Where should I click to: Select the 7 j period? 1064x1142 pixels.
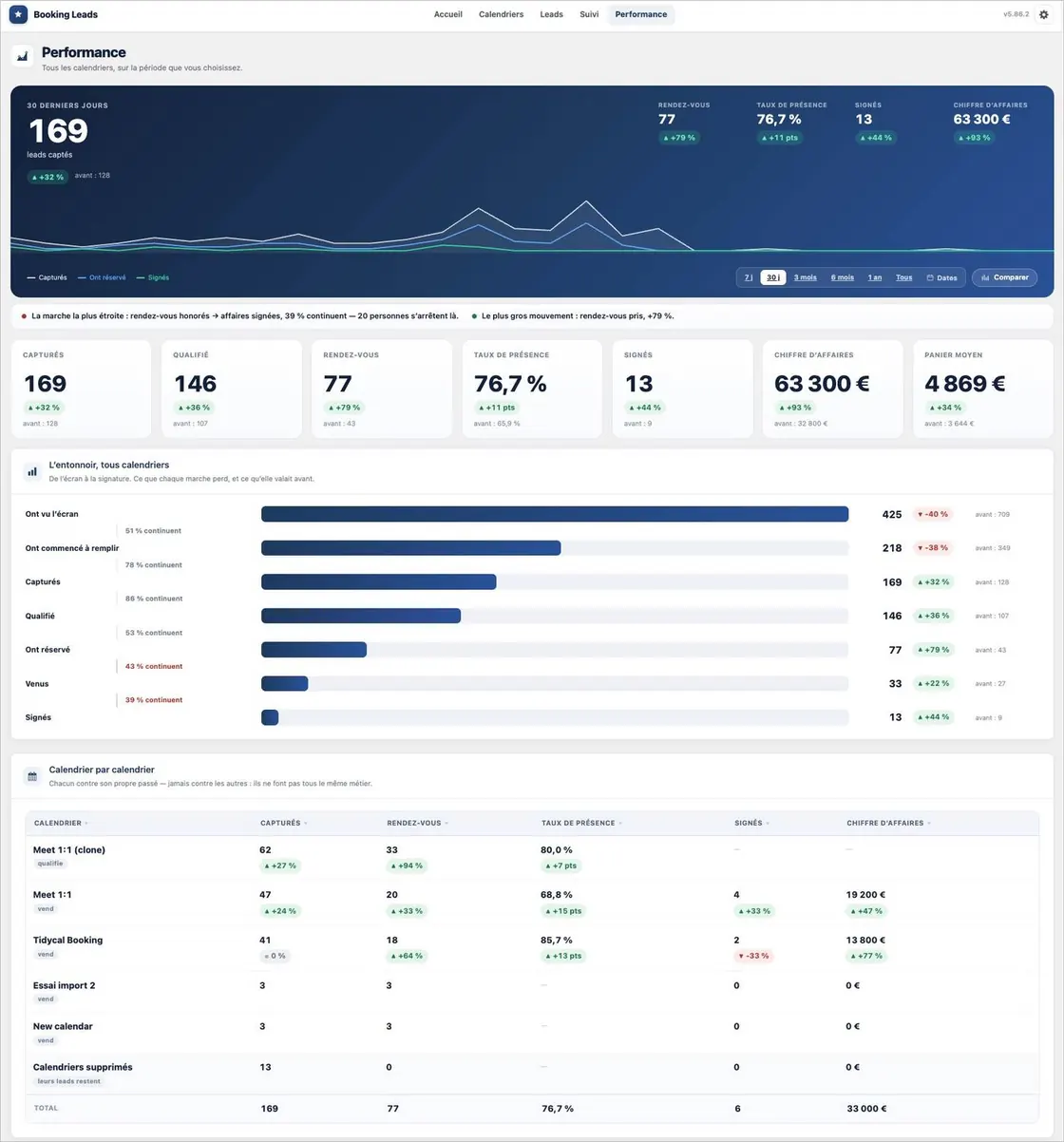(x=749, y=277)
